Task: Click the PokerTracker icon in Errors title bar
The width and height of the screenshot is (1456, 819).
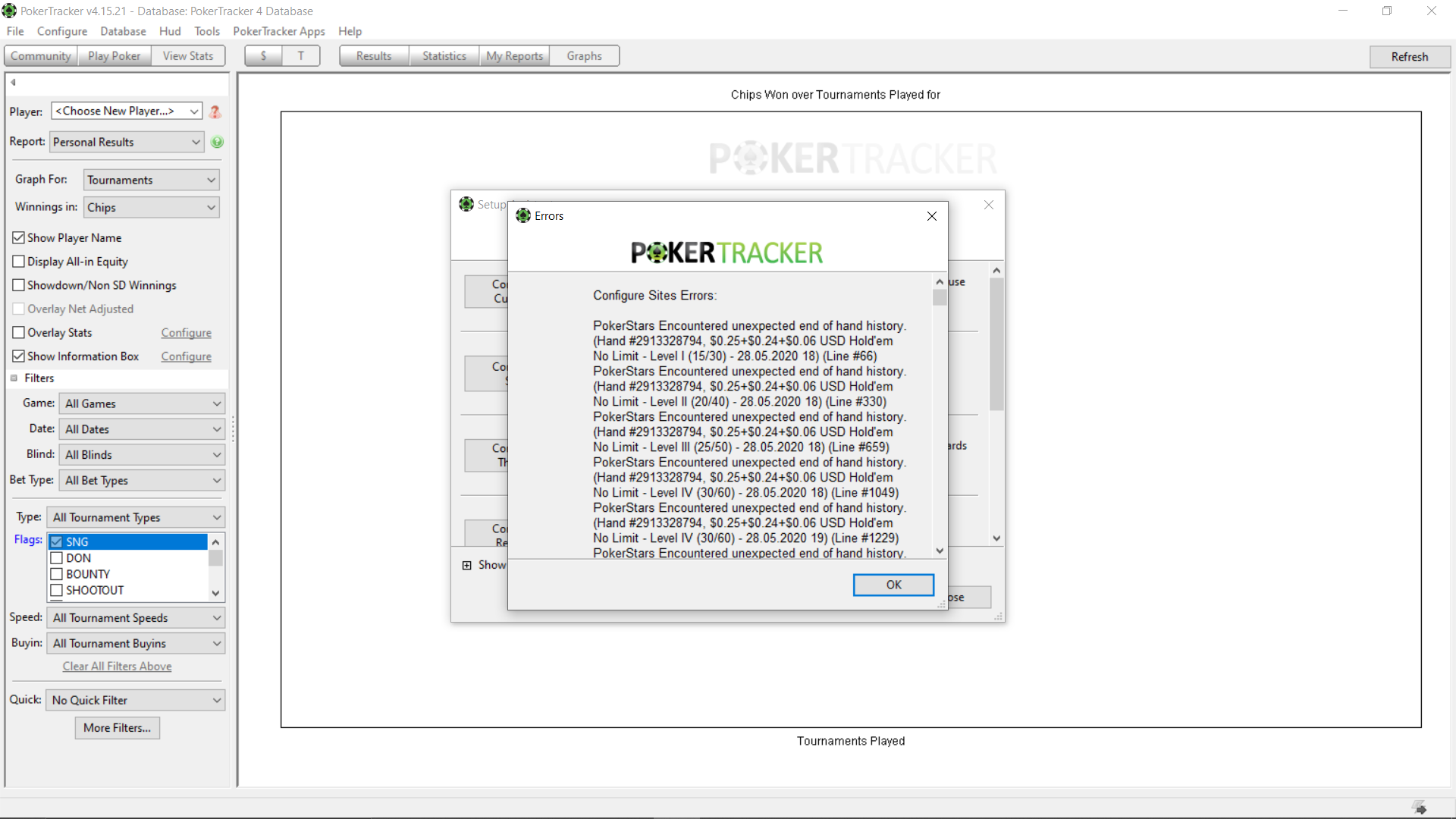Action: pyautogui.click(x=523, y=216)
